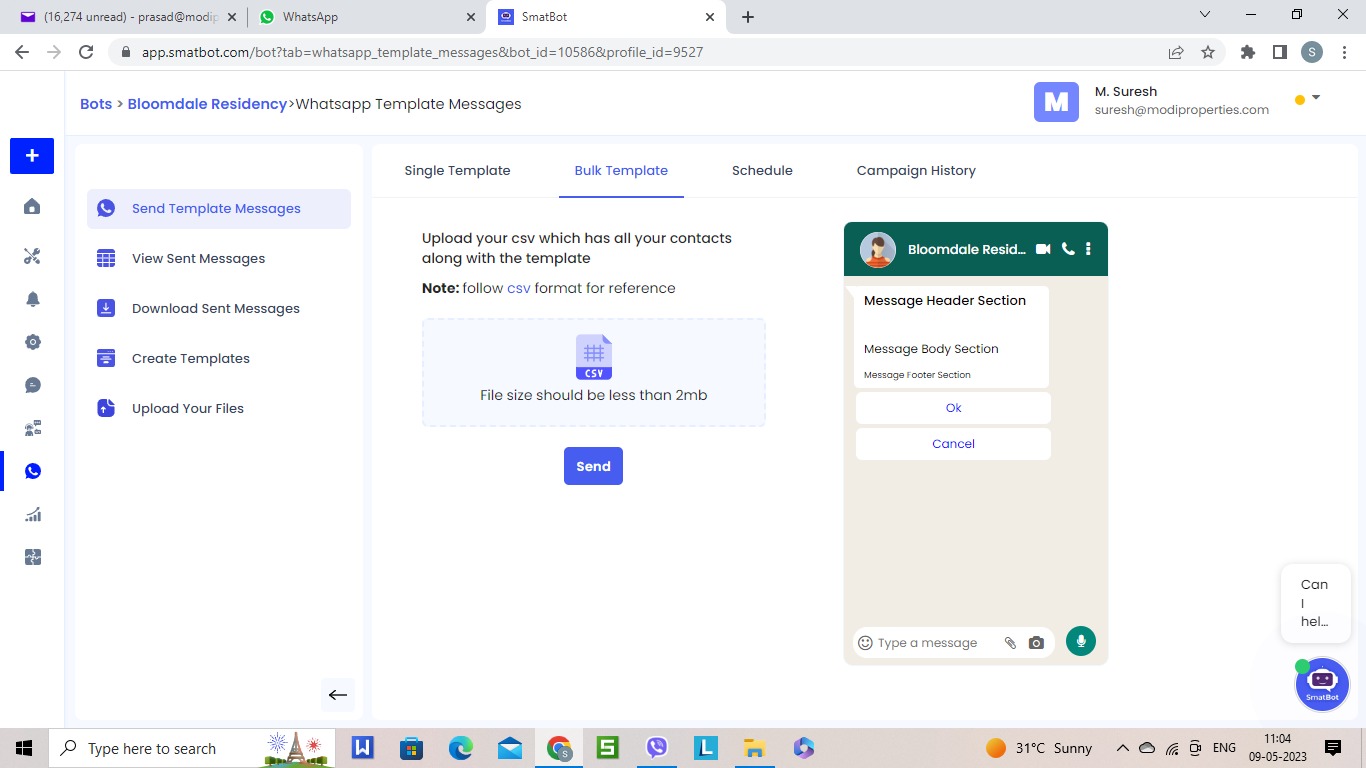Open the three-dot menu in WhatsApp preview
Screen dimensions: 1366x768
click(1088, 249)
